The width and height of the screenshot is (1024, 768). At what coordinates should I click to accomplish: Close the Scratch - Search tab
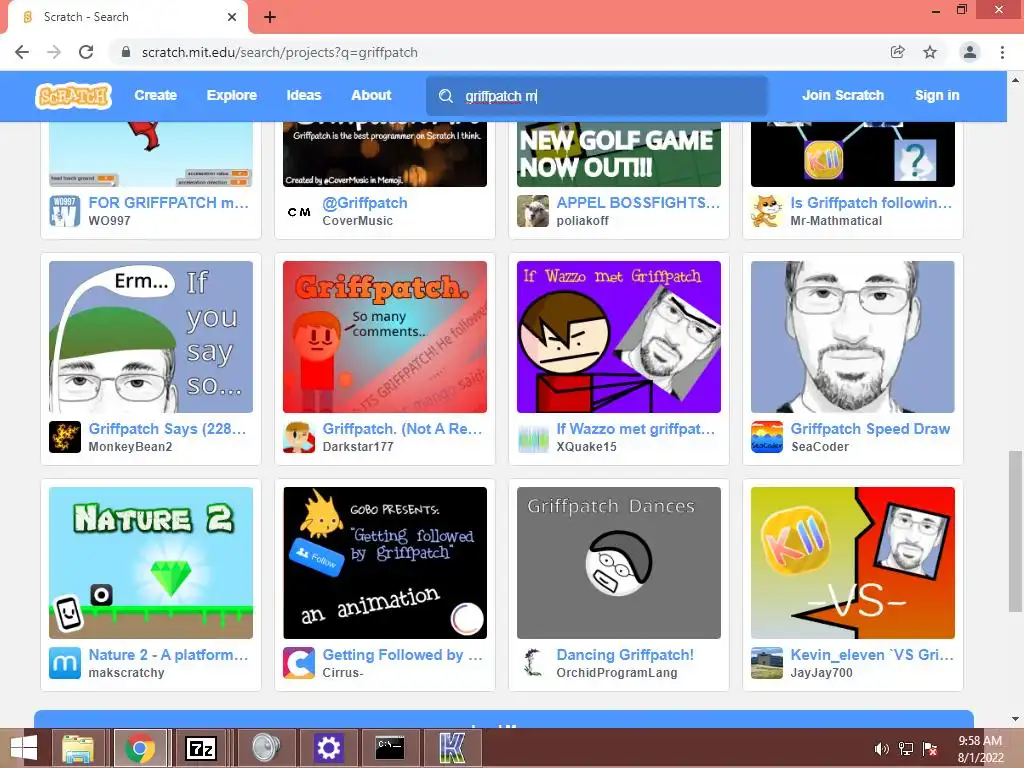point(232,17)
